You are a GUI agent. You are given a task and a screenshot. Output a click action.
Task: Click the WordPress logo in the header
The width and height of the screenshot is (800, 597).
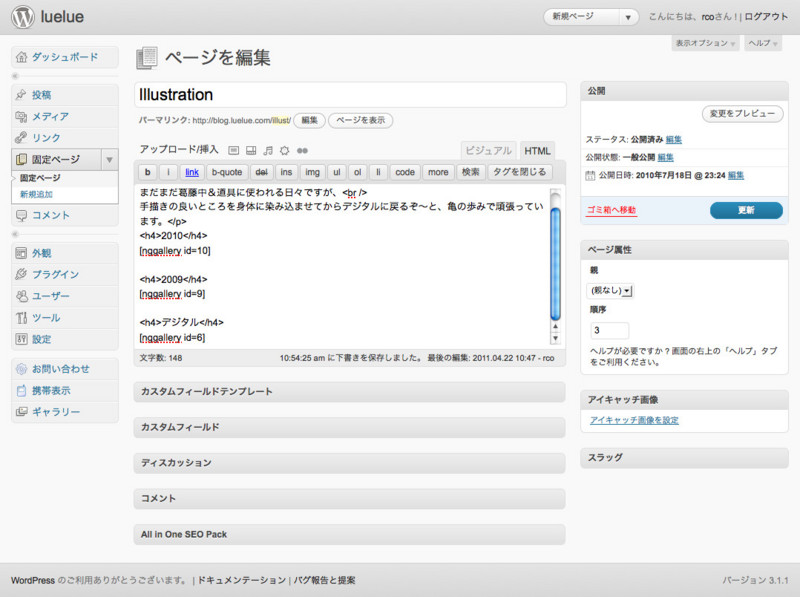coord(22,16)
